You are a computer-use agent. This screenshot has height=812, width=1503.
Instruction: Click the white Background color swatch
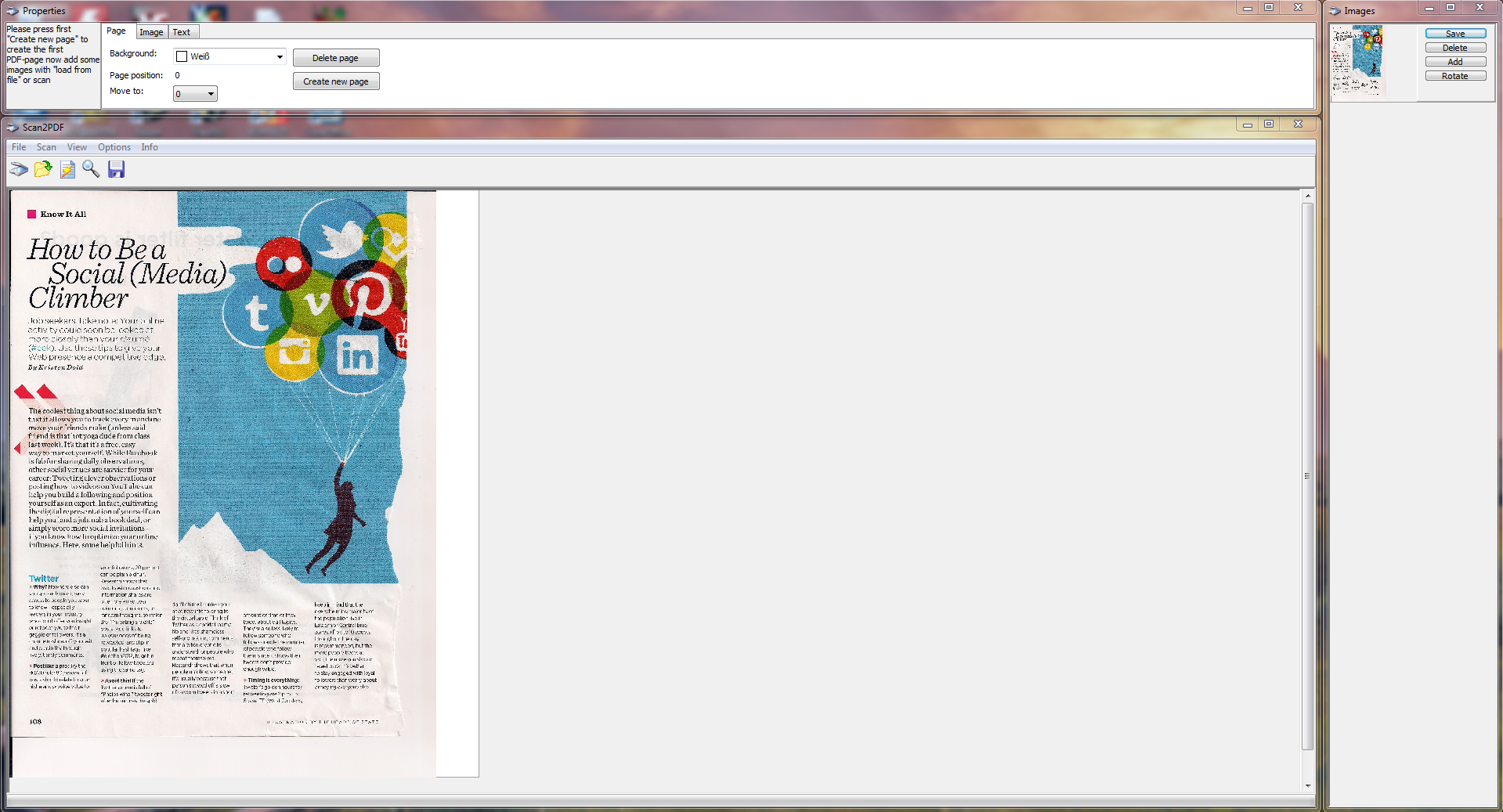click(182, 56)
